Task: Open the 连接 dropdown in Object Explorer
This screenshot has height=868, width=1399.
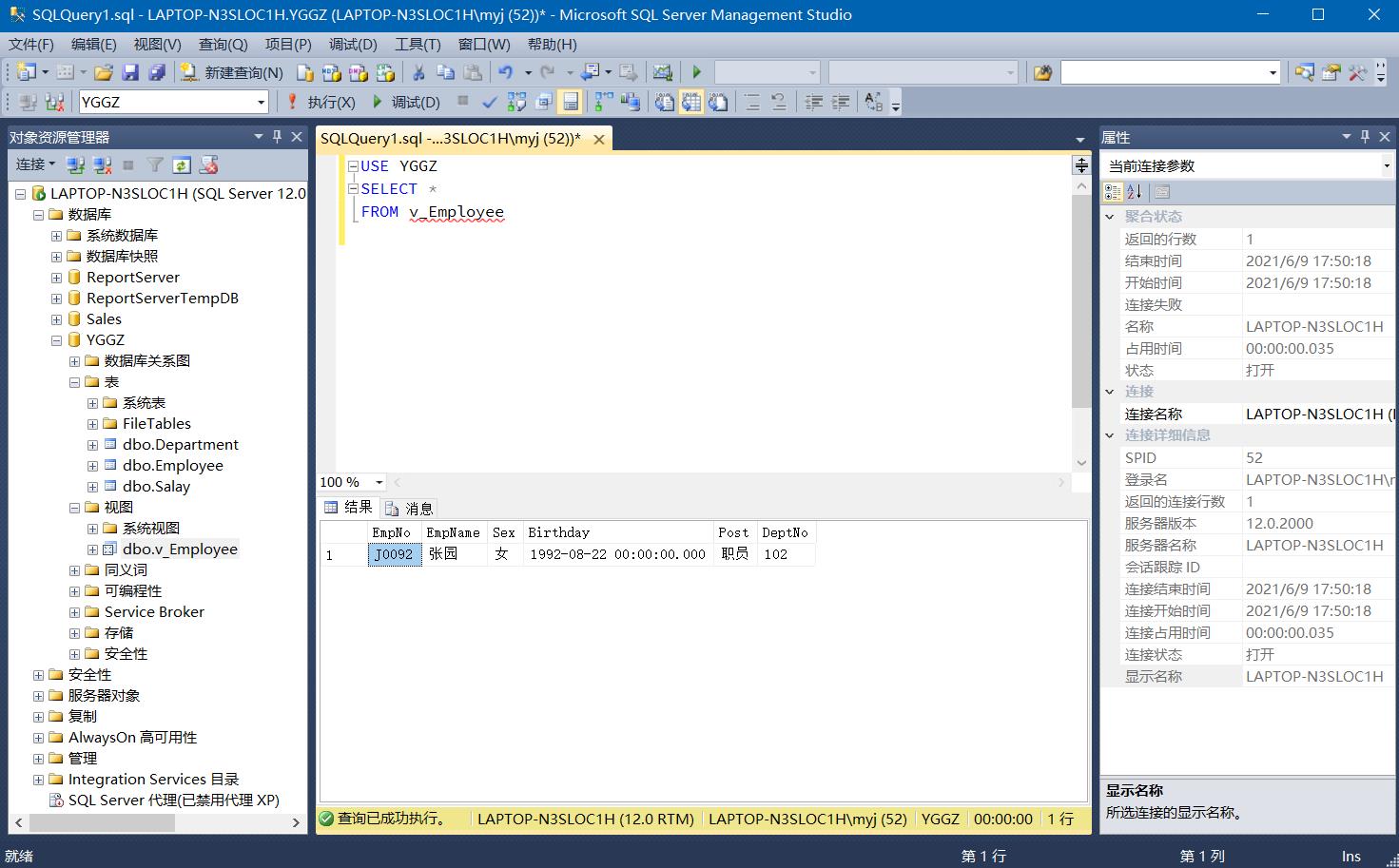Action: pyautogui.click(x=35, y=164)
